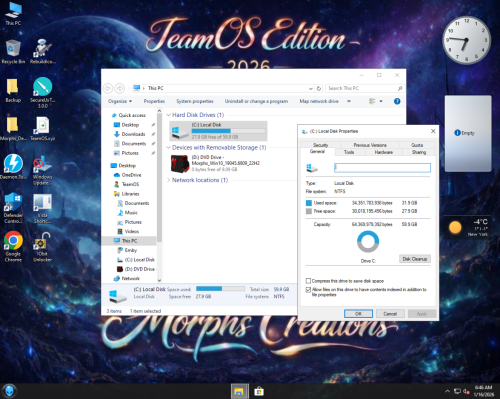
Task: Click the navigation pane scrollbar
Action: (159, 178)
